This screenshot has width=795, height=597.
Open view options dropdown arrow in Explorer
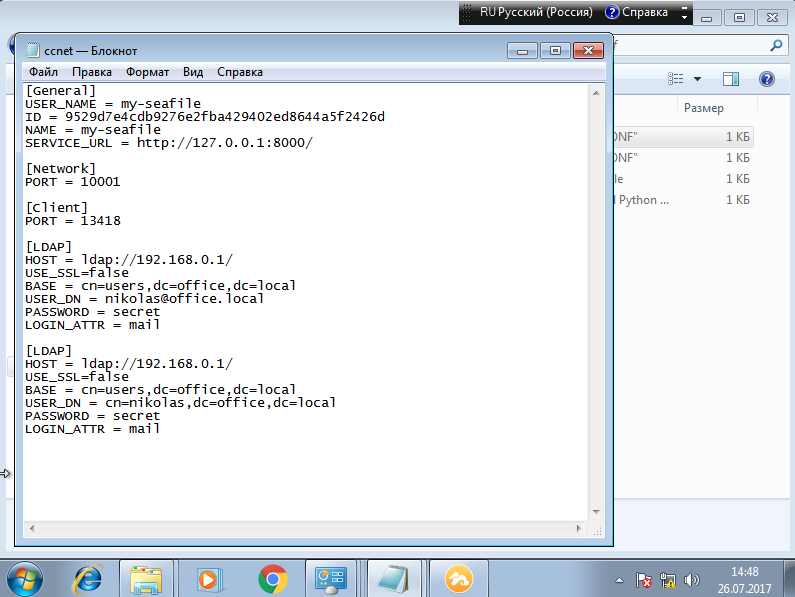pyautogui.click(x=697, y=79)
